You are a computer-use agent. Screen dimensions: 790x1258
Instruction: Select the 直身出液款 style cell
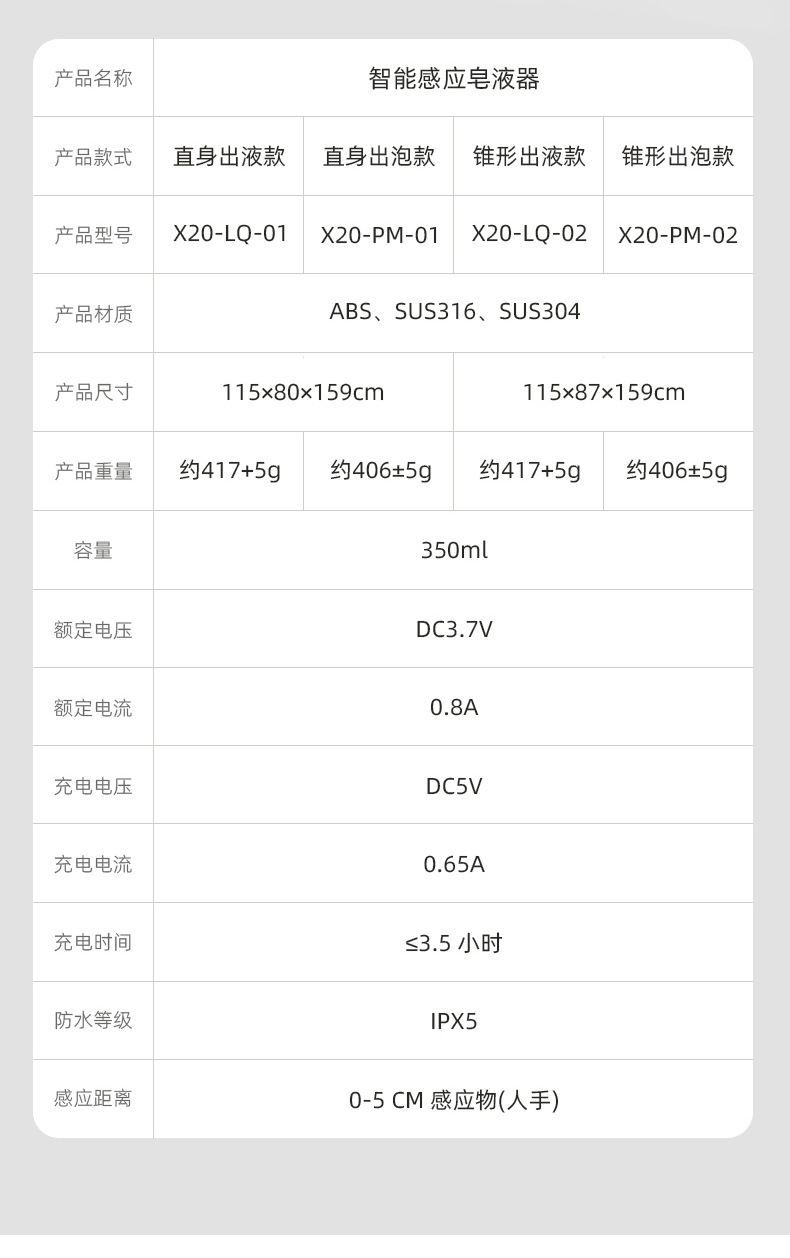229,157
